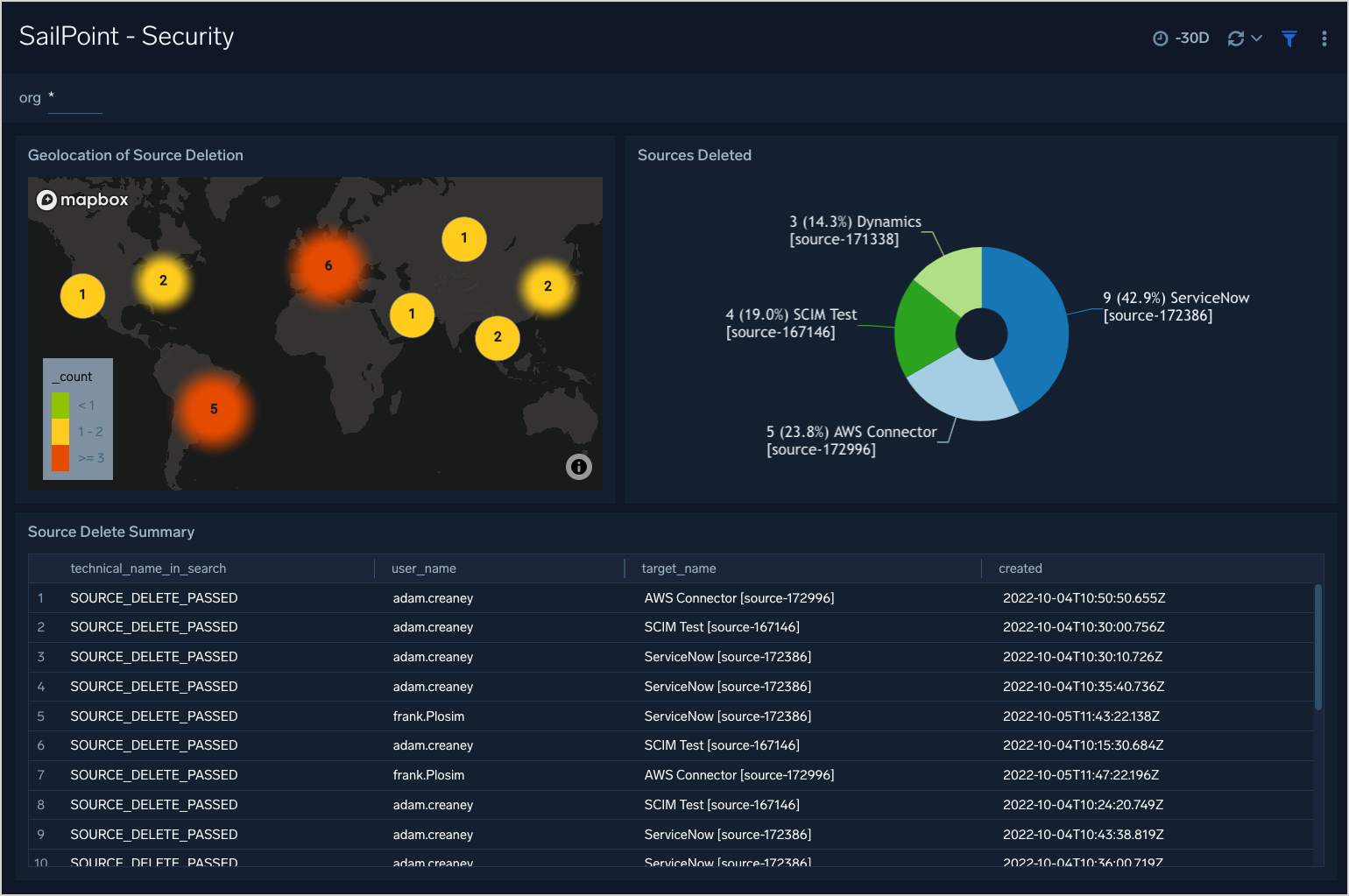Toggle the dashboard filter funnel icon
This screenshot has width=1349, height=896.
pos(1289,39)
